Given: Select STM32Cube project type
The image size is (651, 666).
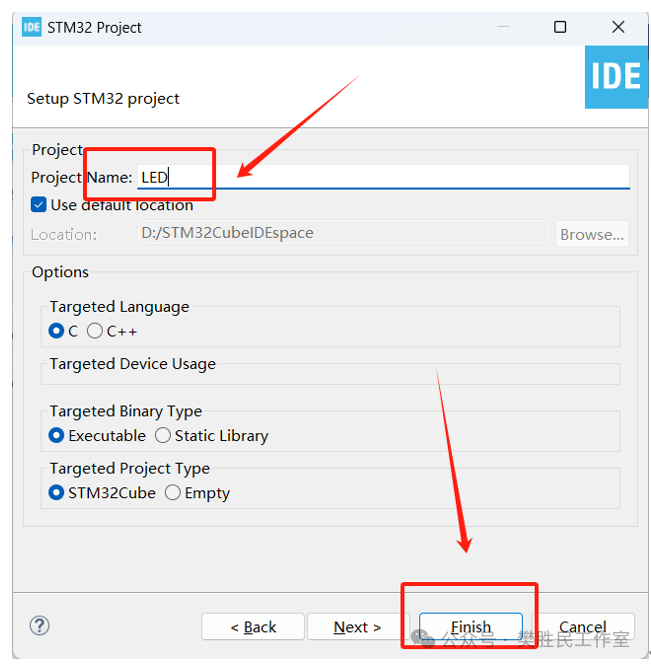Looking at the screenshot, I should point(56,493).
